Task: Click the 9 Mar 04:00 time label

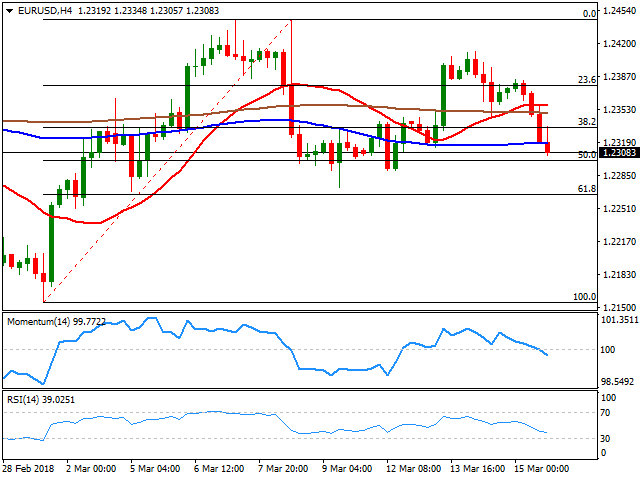Action: click(347, 468)
